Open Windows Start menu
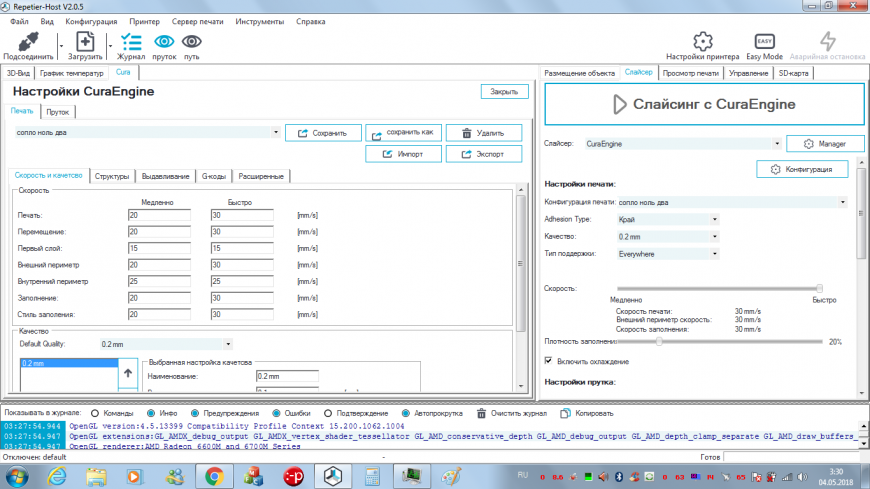This screenshot has width=870, height=489. click(x=17, y=477)
